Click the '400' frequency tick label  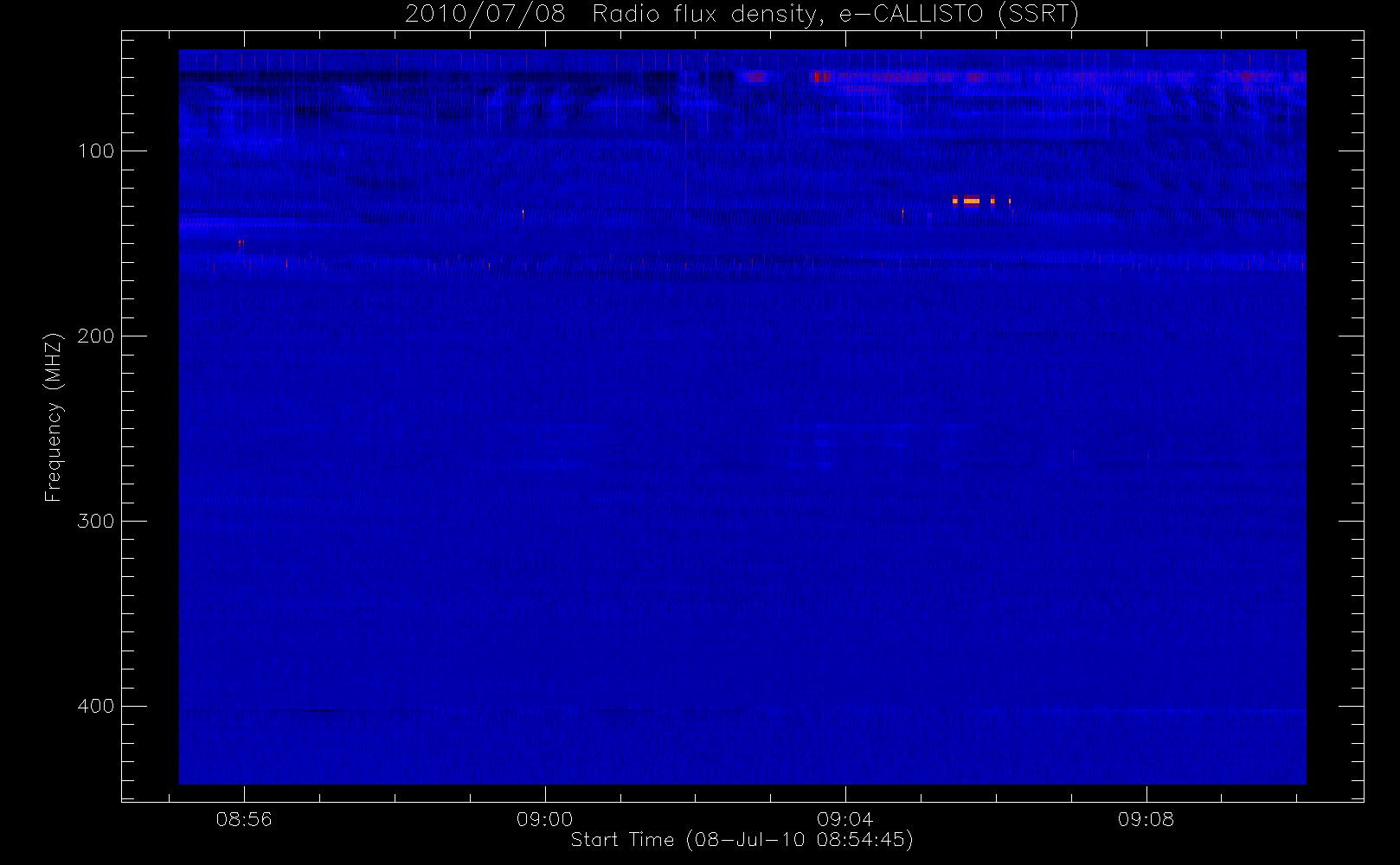click(x=96, y=707)
